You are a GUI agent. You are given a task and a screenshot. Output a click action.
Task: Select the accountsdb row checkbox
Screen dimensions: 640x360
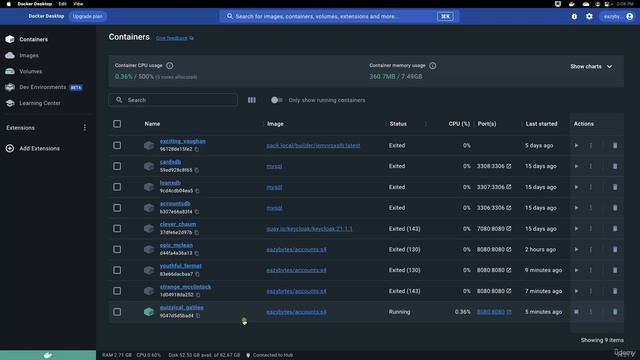[x=117, y=208]
